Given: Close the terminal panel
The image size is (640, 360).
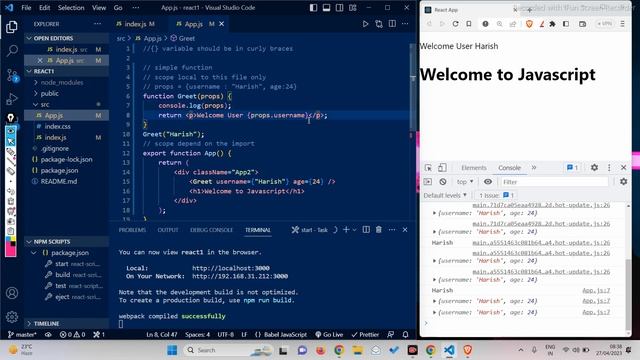Looking at the screenshot, I should [x=405, y=230].
